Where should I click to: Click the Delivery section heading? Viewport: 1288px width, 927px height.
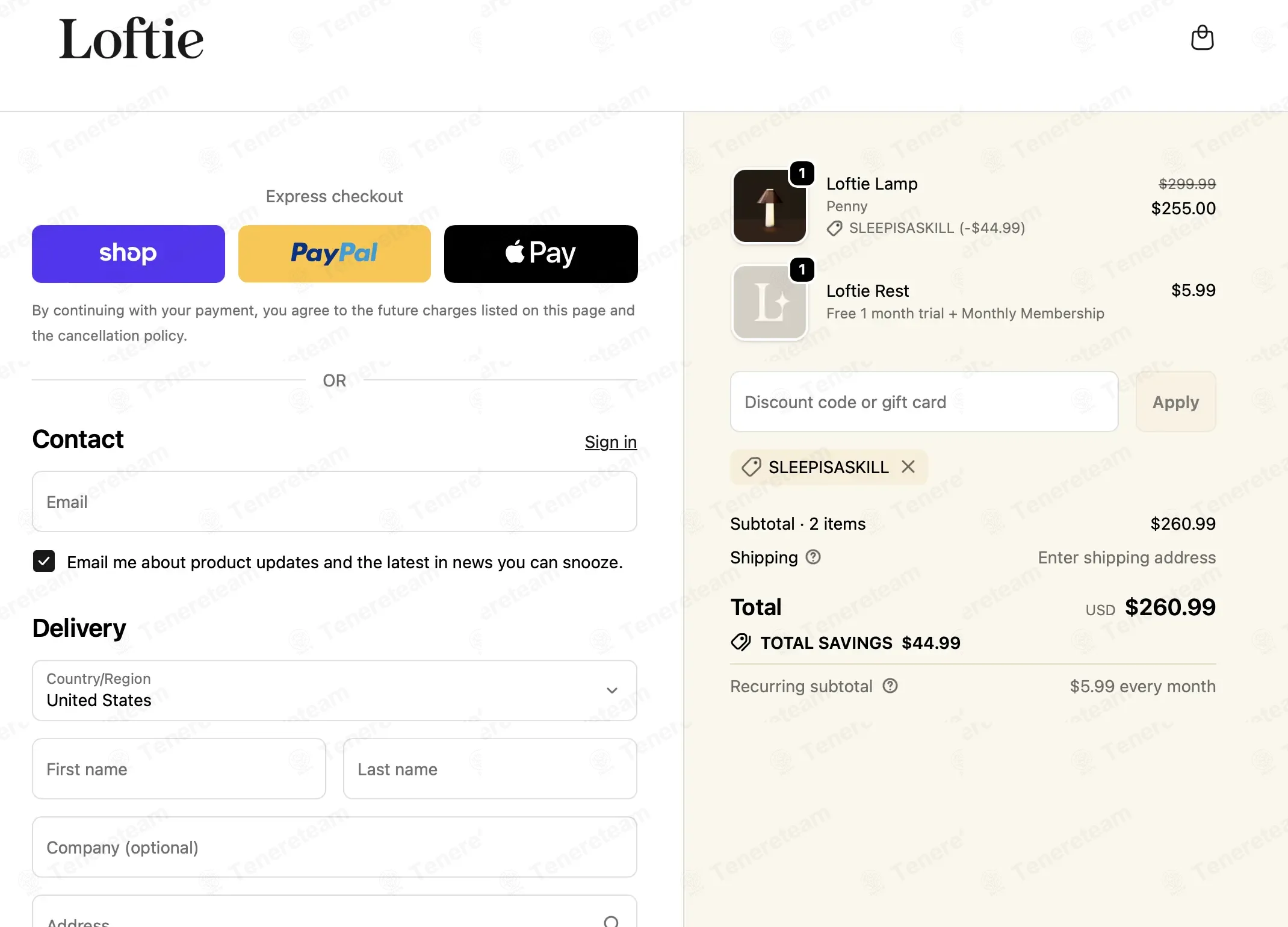click(x=79, y=628)
